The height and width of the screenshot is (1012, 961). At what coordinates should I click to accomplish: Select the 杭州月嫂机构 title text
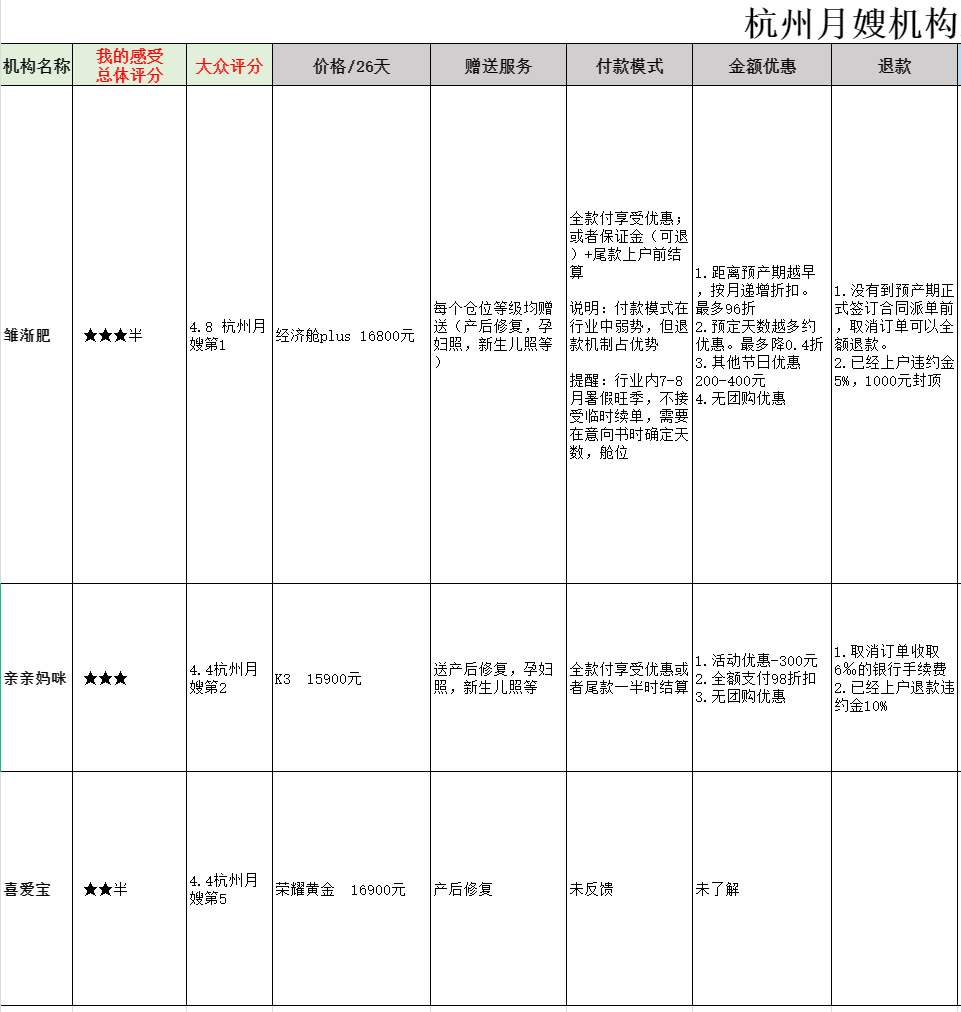[x=852, y=23]
